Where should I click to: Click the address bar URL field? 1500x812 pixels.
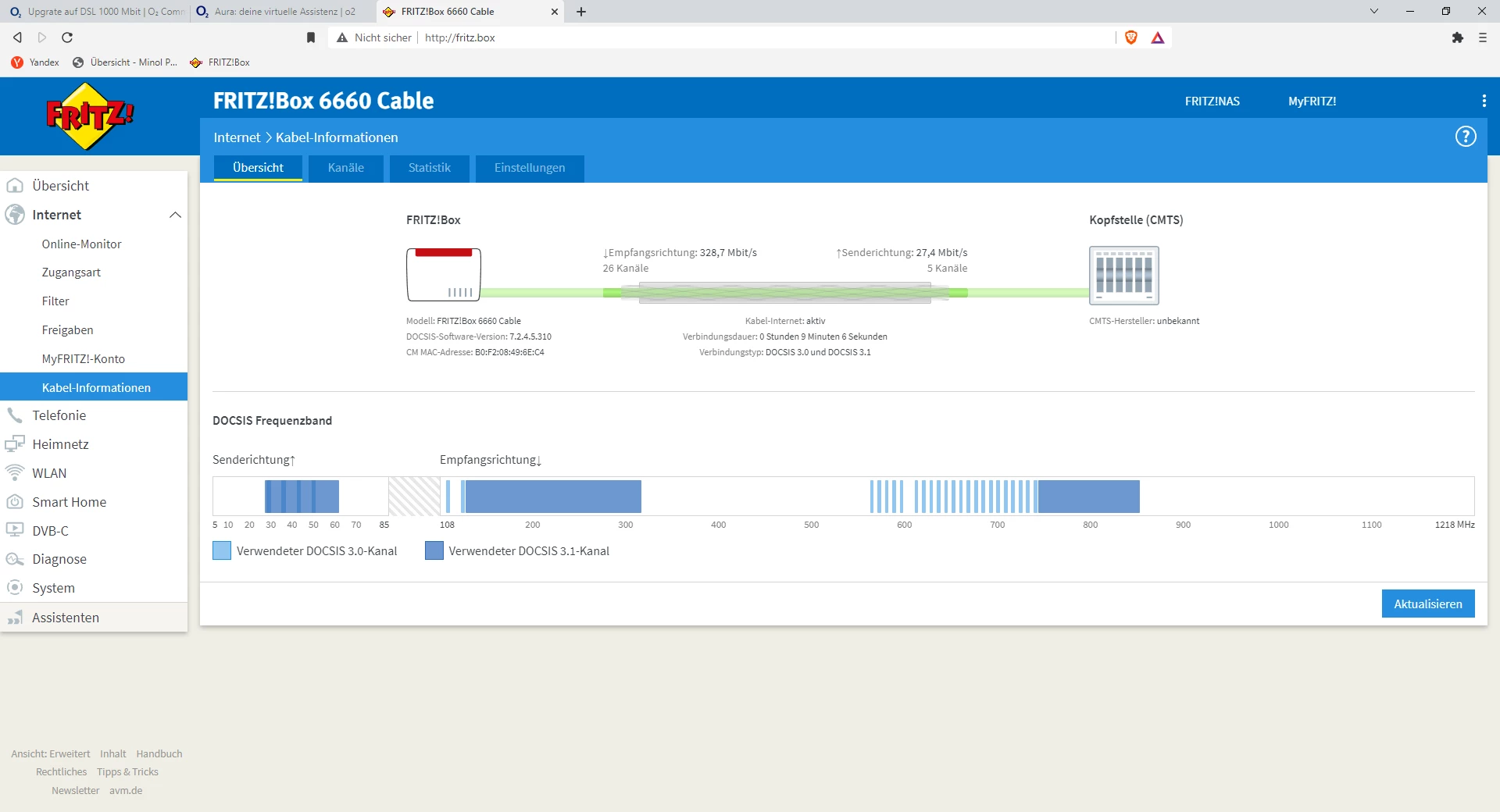coord(703,37)
